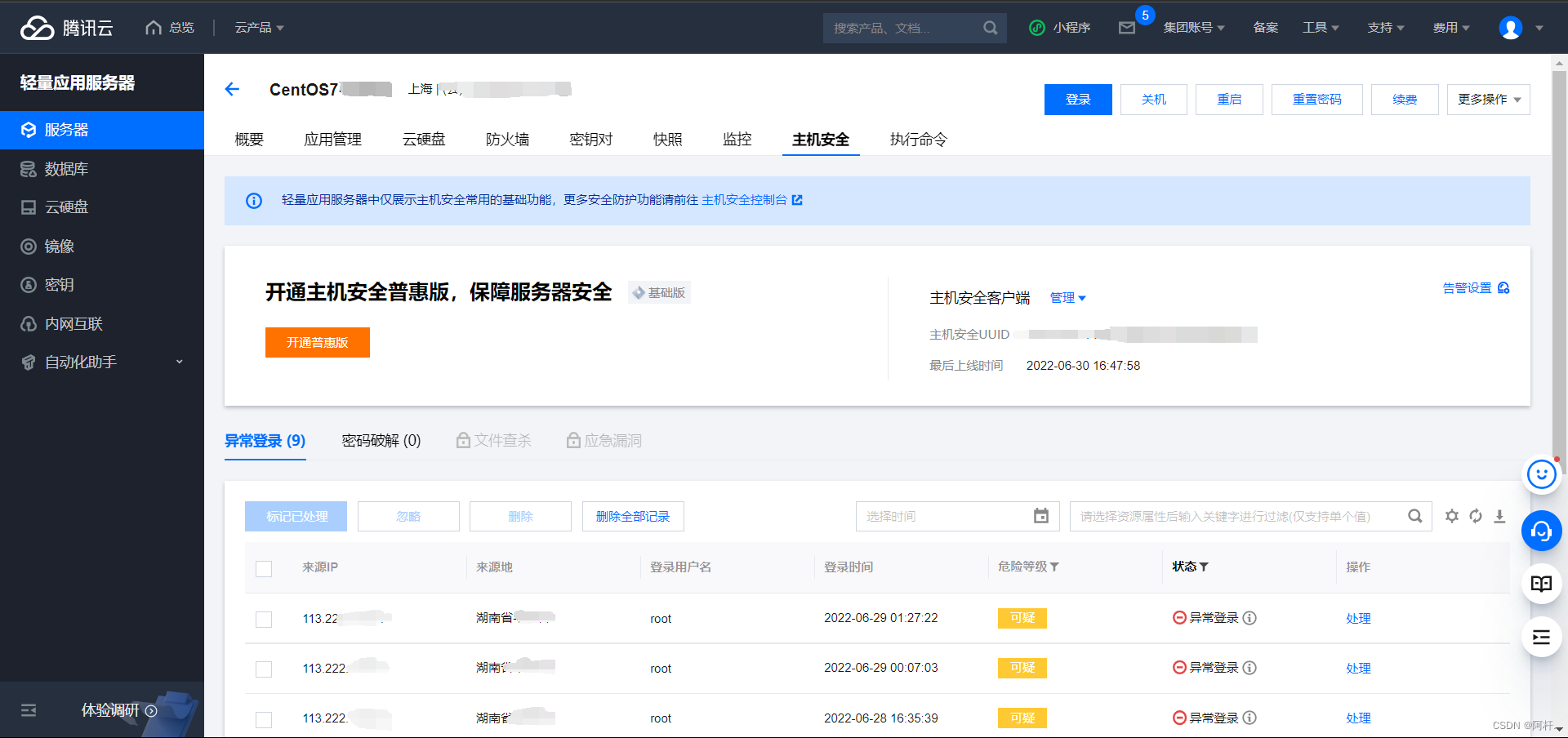Expand the 自动化助手 sidebar group
Viewport: 1568px width, 738px height.
(x=102, y=362)
